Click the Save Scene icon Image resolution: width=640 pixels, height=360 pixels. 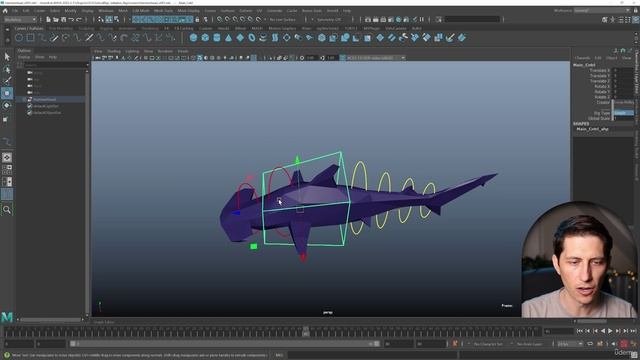(63, 19)
